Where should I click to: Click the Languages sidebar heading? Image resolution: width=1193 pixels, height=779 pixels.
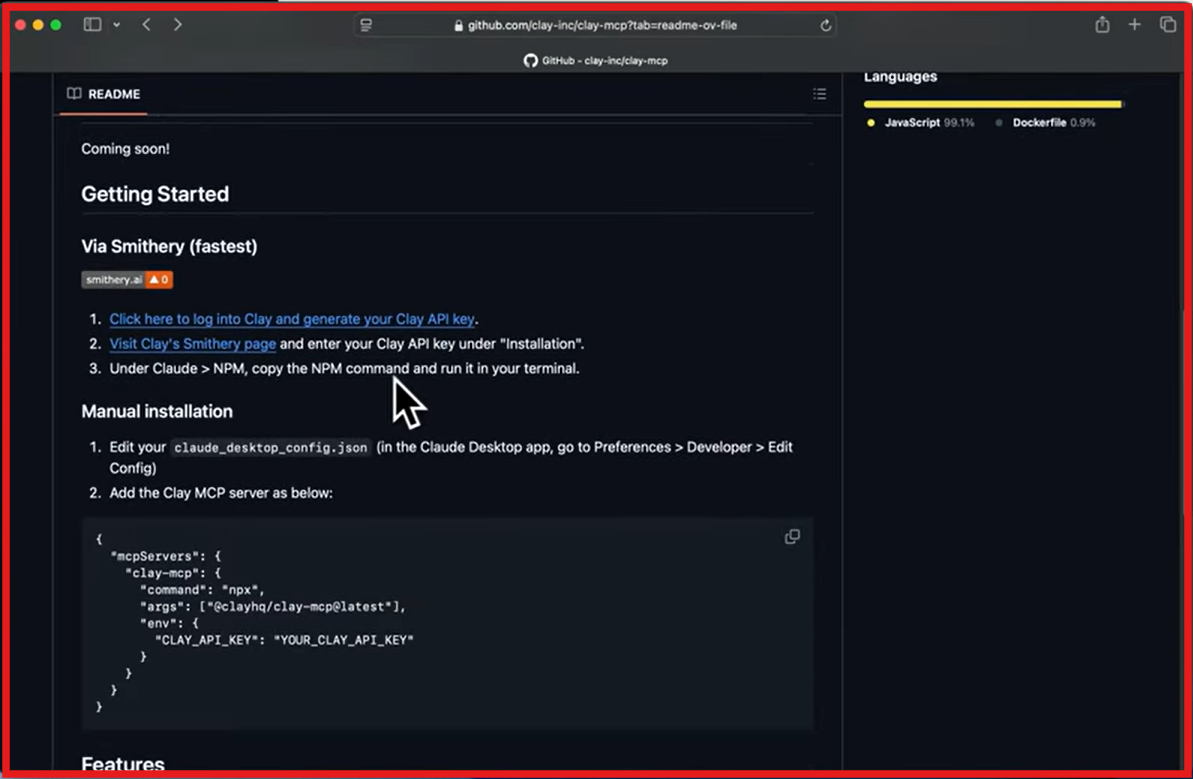pos(900,77)
